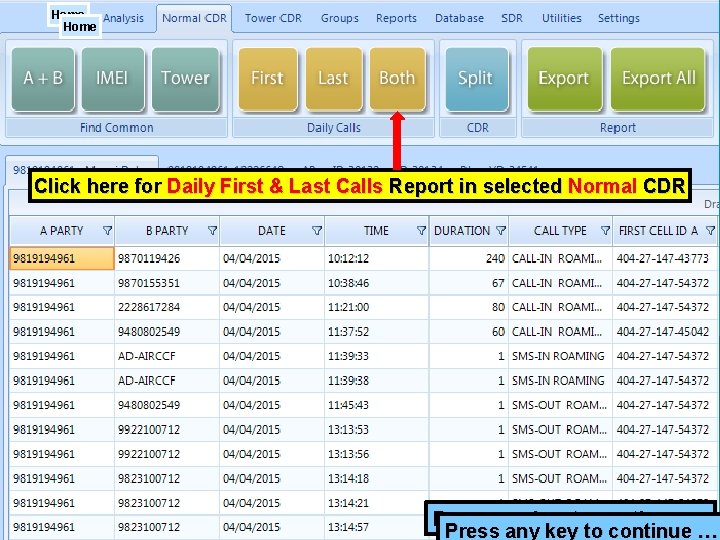Sort by the A PARTY column header
Image resolution: width=720 pixels, height=540 pixels.
pos(62,231)
